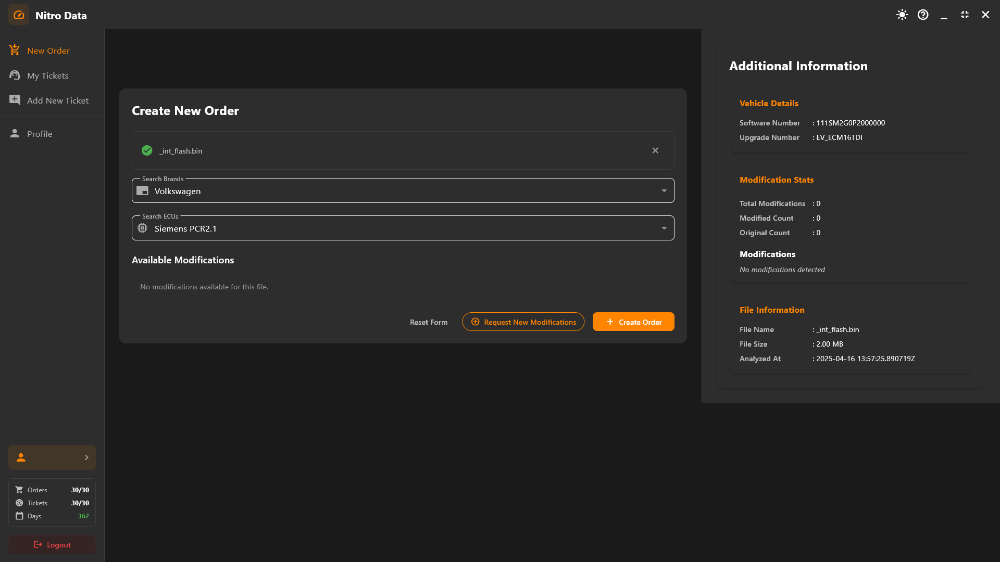Viewport: 1000px width, 562px height.
Task: Click the Orders cart icon in stats
Action: coord(19,490)
